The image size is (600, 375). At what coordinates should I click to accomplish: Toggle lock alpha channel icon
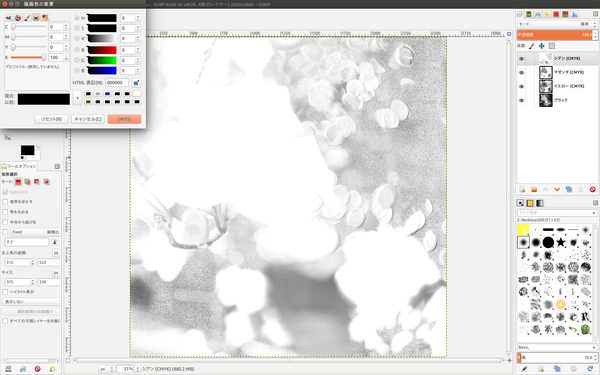click(x=551, y=46)
